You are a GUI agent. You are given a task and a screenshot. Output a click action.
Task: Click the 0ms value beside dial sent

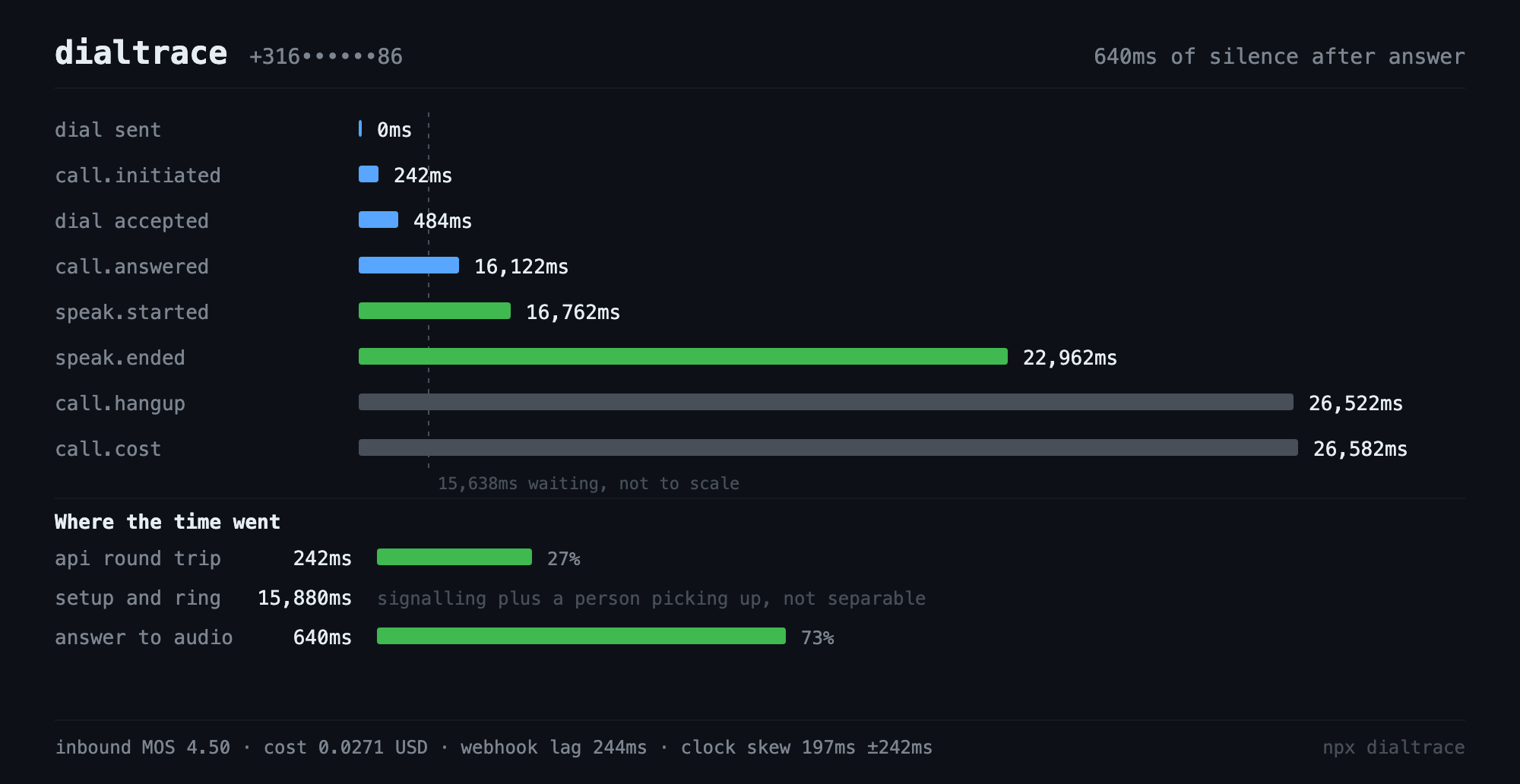[394, 130]
